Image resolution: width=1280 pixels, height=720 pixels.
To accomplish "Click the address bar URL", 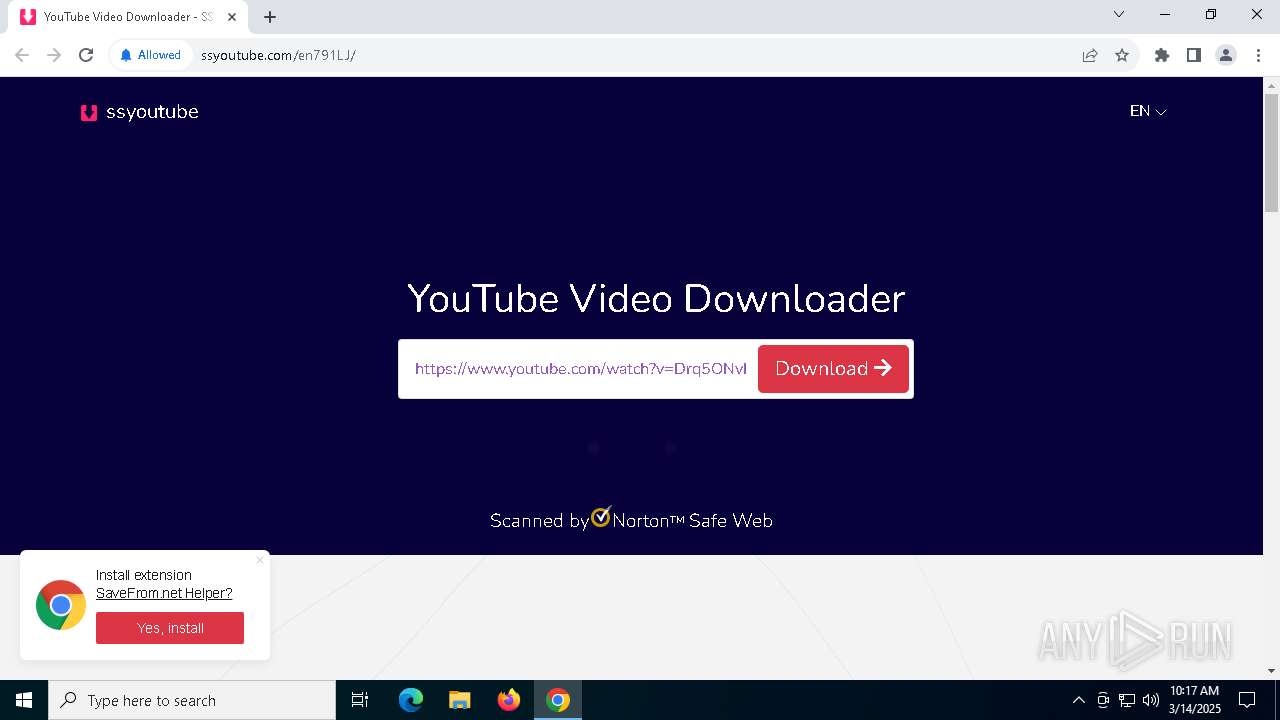I will pyautogui.click(x=278, y=55).
